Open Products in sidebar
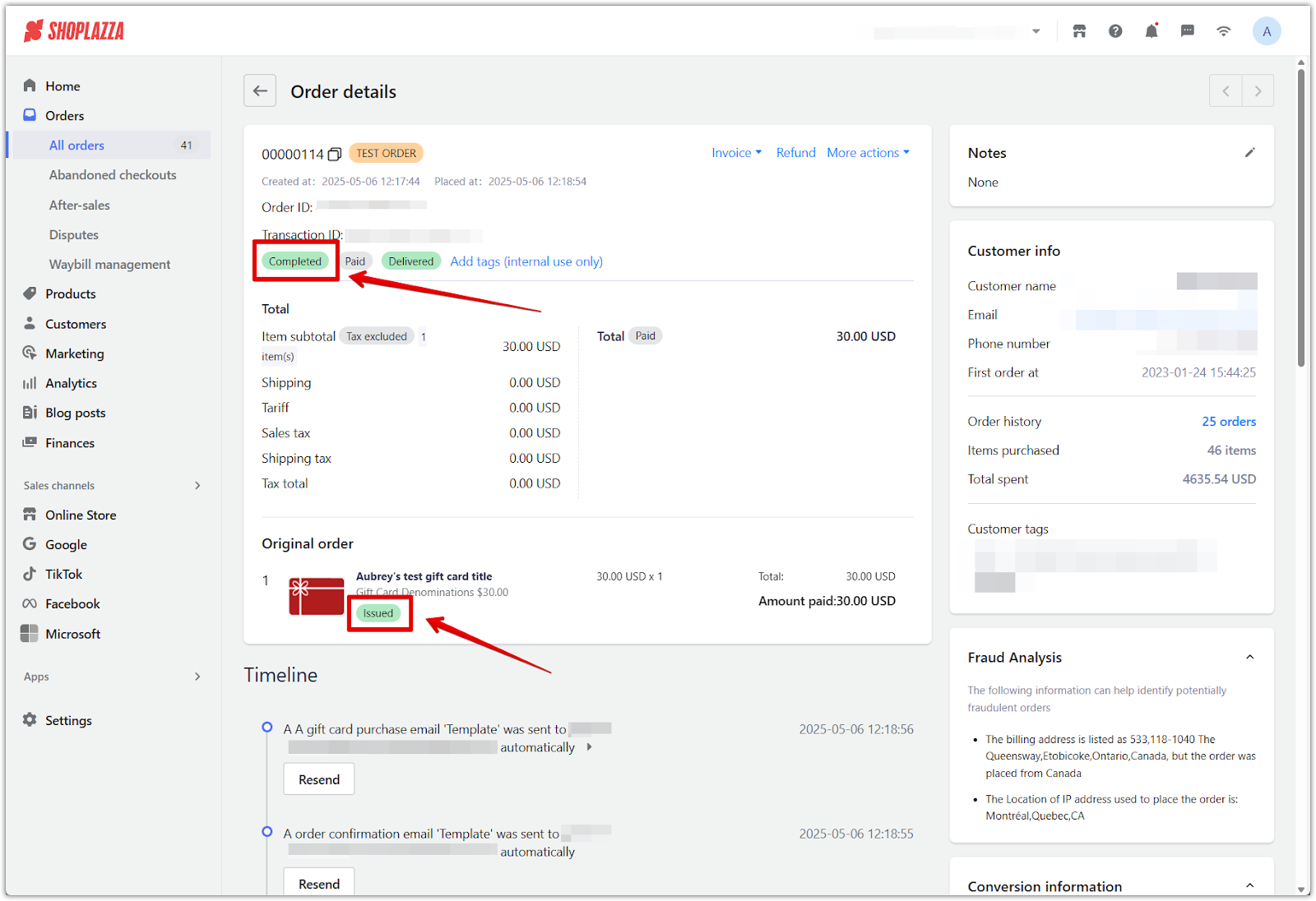 point(70,294)
